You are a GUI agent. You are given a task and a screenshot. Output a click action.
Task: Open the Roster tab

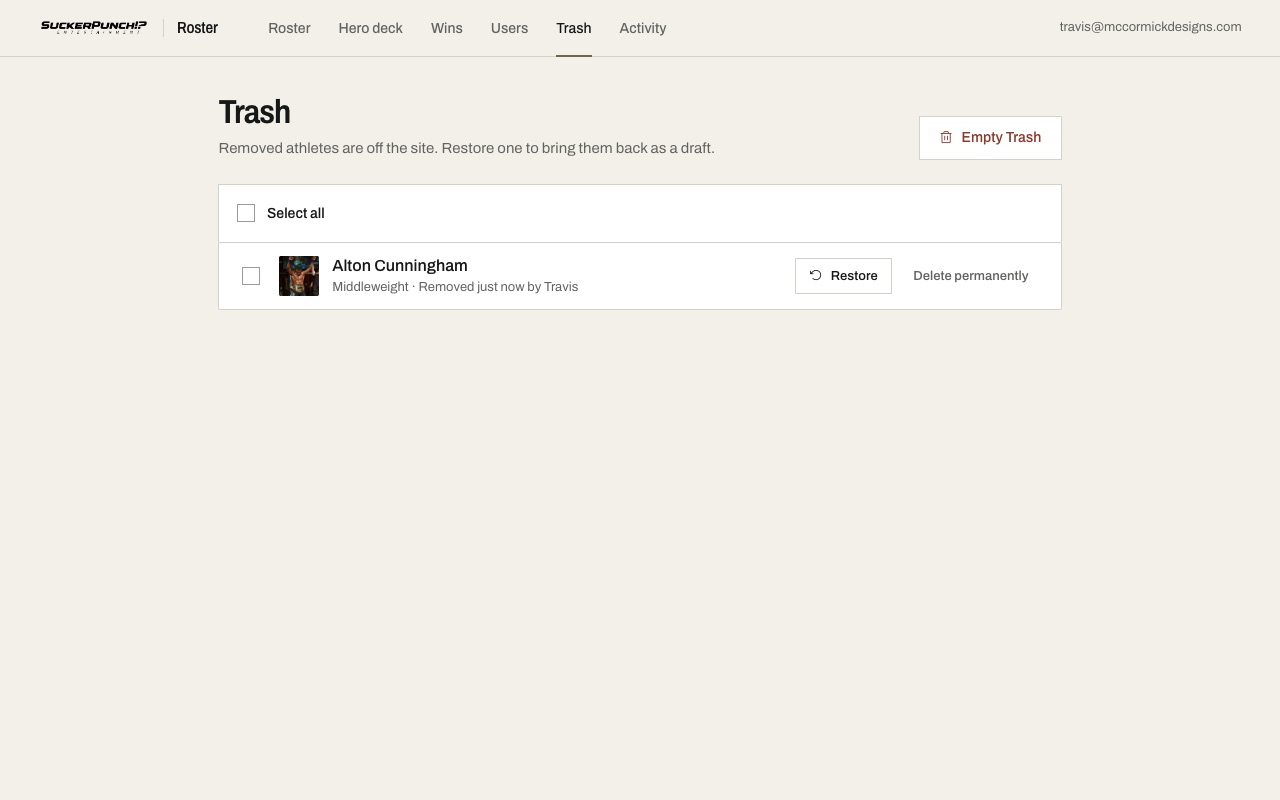coord(289,28)
